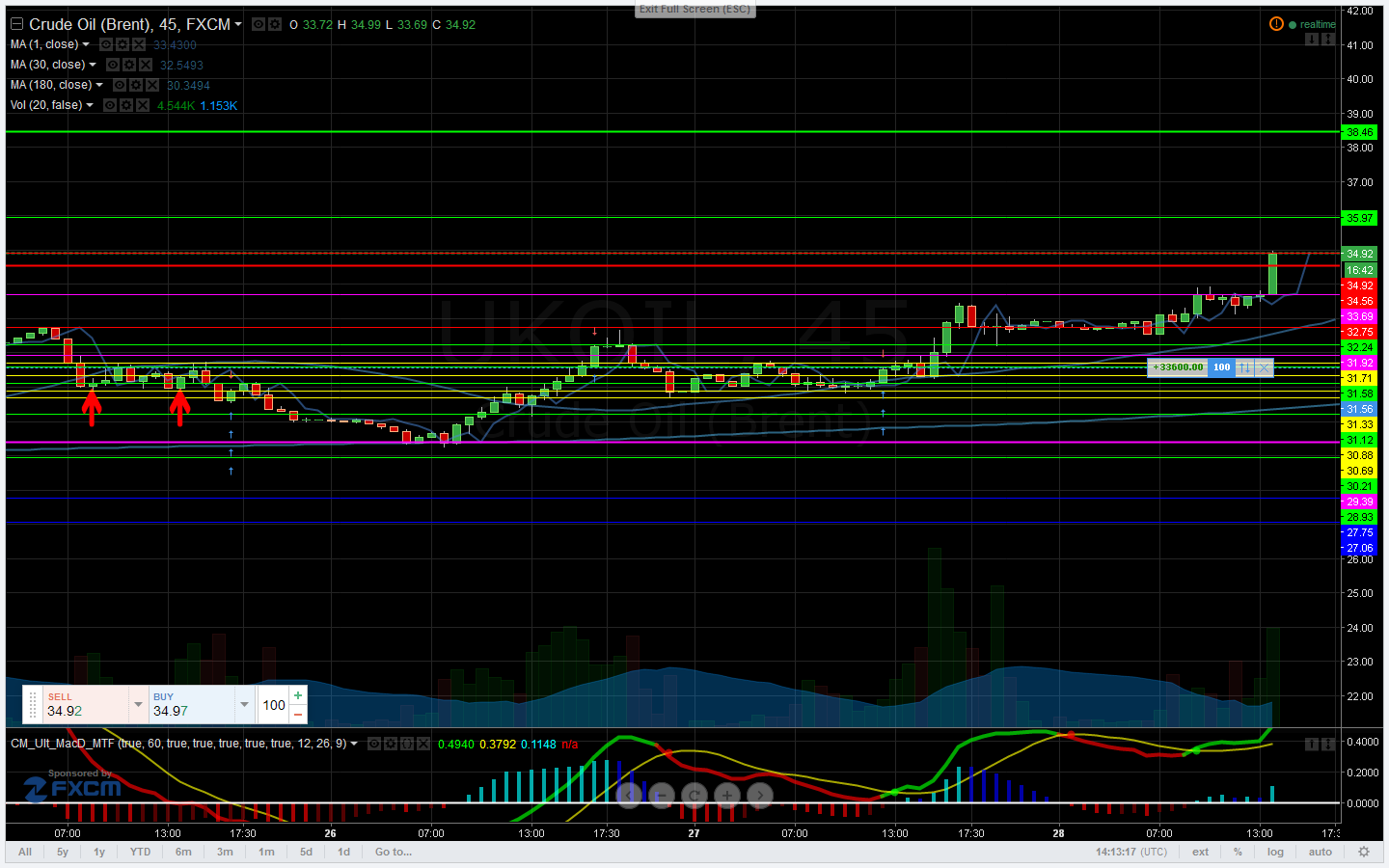The image size is (1389, 868).
Task: Expand the Vol (20, false) indicator menu
Action: point(90,105)
